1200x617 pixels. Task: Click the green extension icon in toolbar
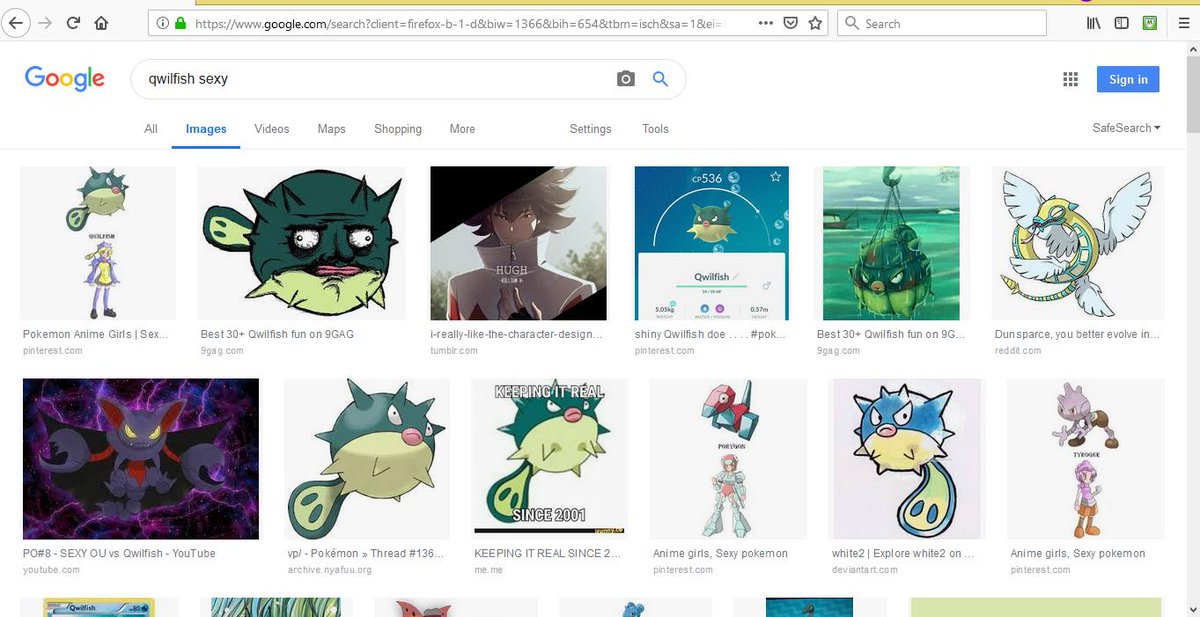pos(1150,23)
